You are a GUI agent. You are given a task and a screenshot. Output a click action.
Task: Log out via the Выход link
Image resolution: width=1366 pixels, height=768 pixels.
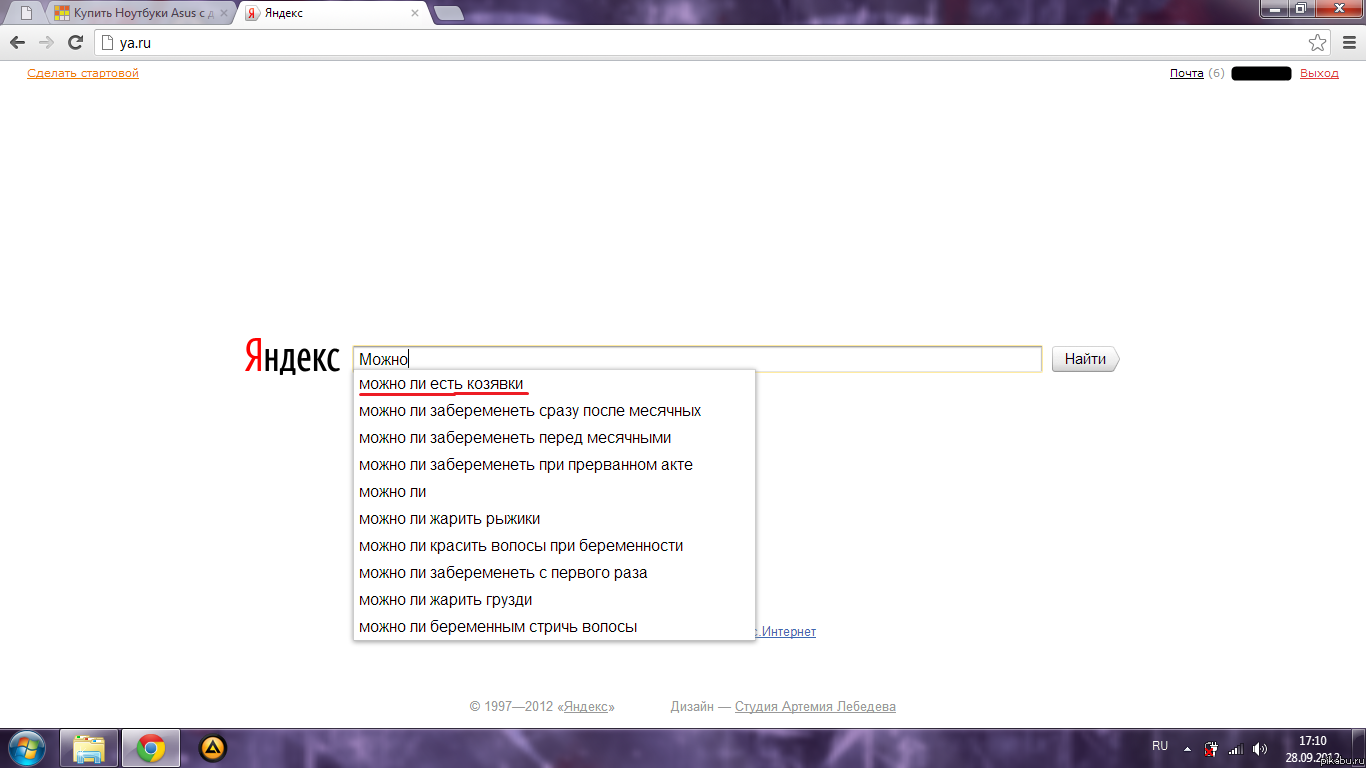point(1319,73)
